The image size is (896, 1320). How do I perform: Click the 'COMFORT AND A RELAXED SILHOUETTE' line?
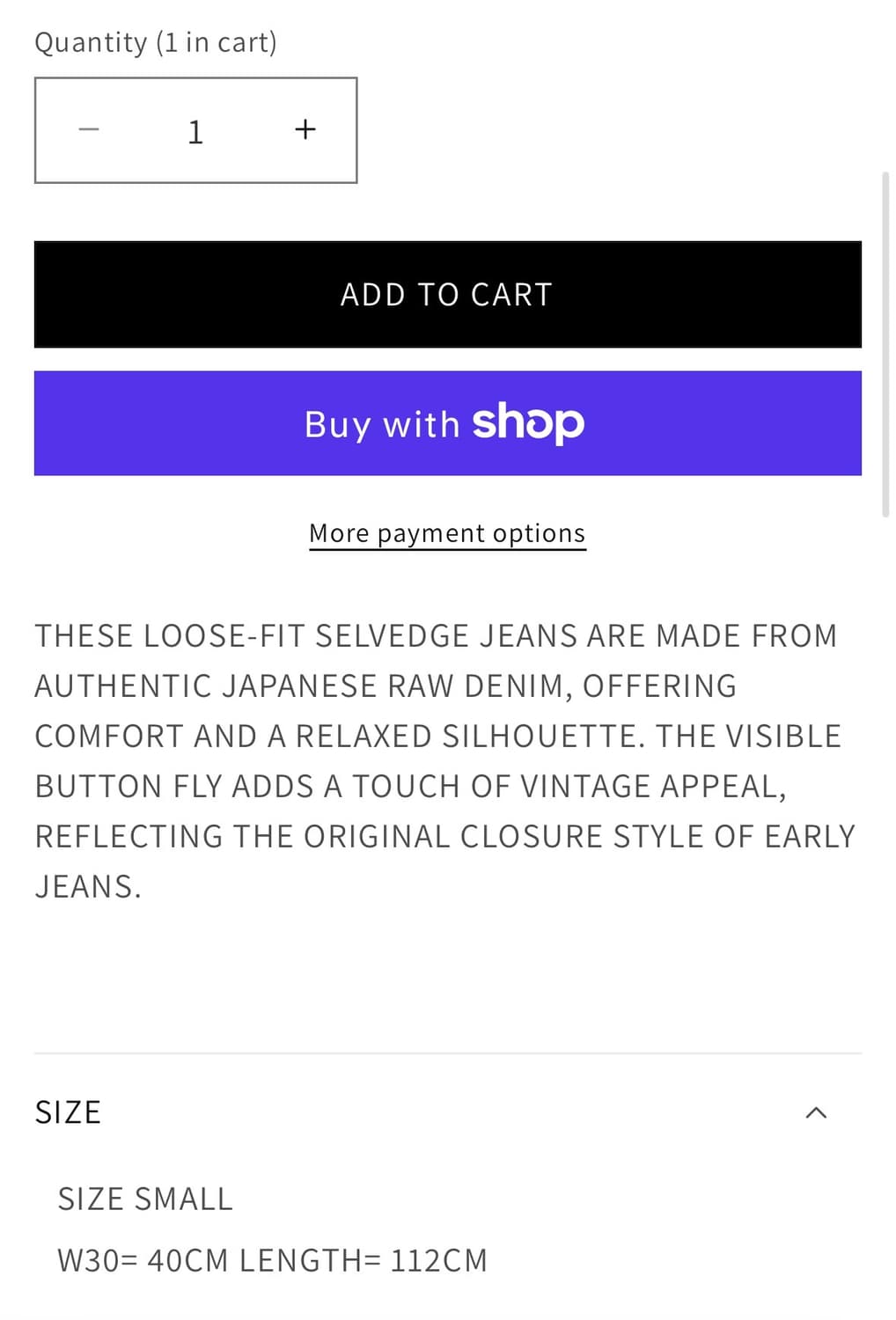437,736
